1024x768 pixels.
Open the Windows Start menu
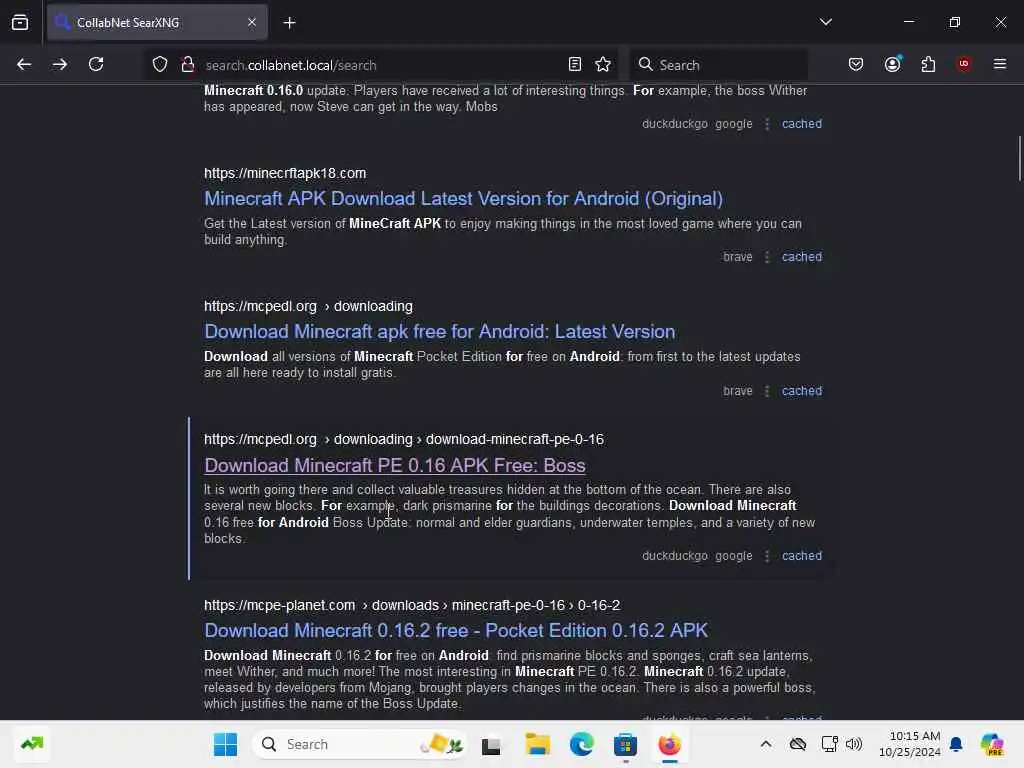point(225,744)
